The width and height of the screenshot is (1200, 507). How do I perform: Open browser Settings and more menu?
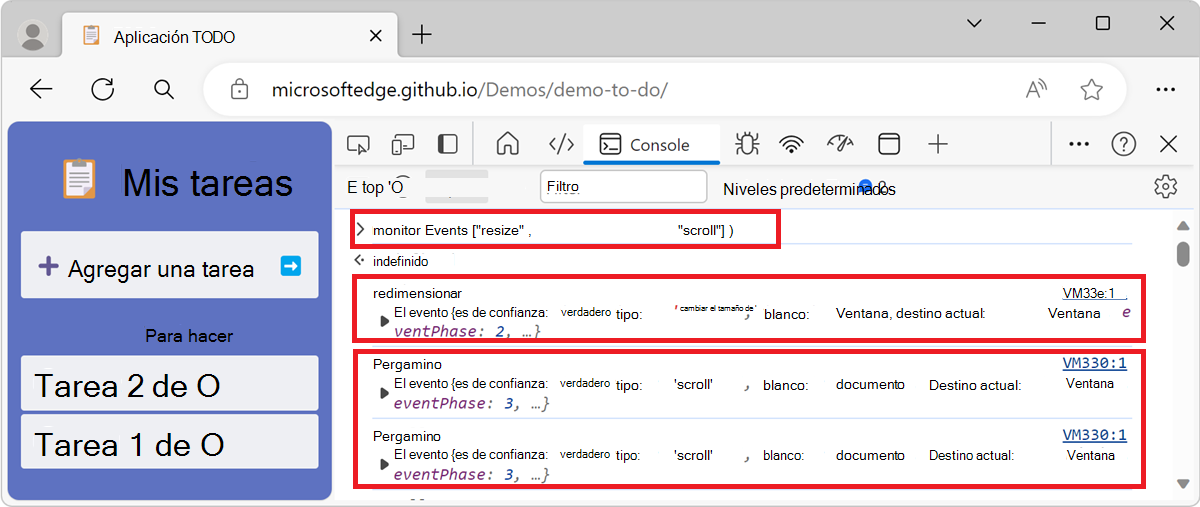click(1165, 89)
